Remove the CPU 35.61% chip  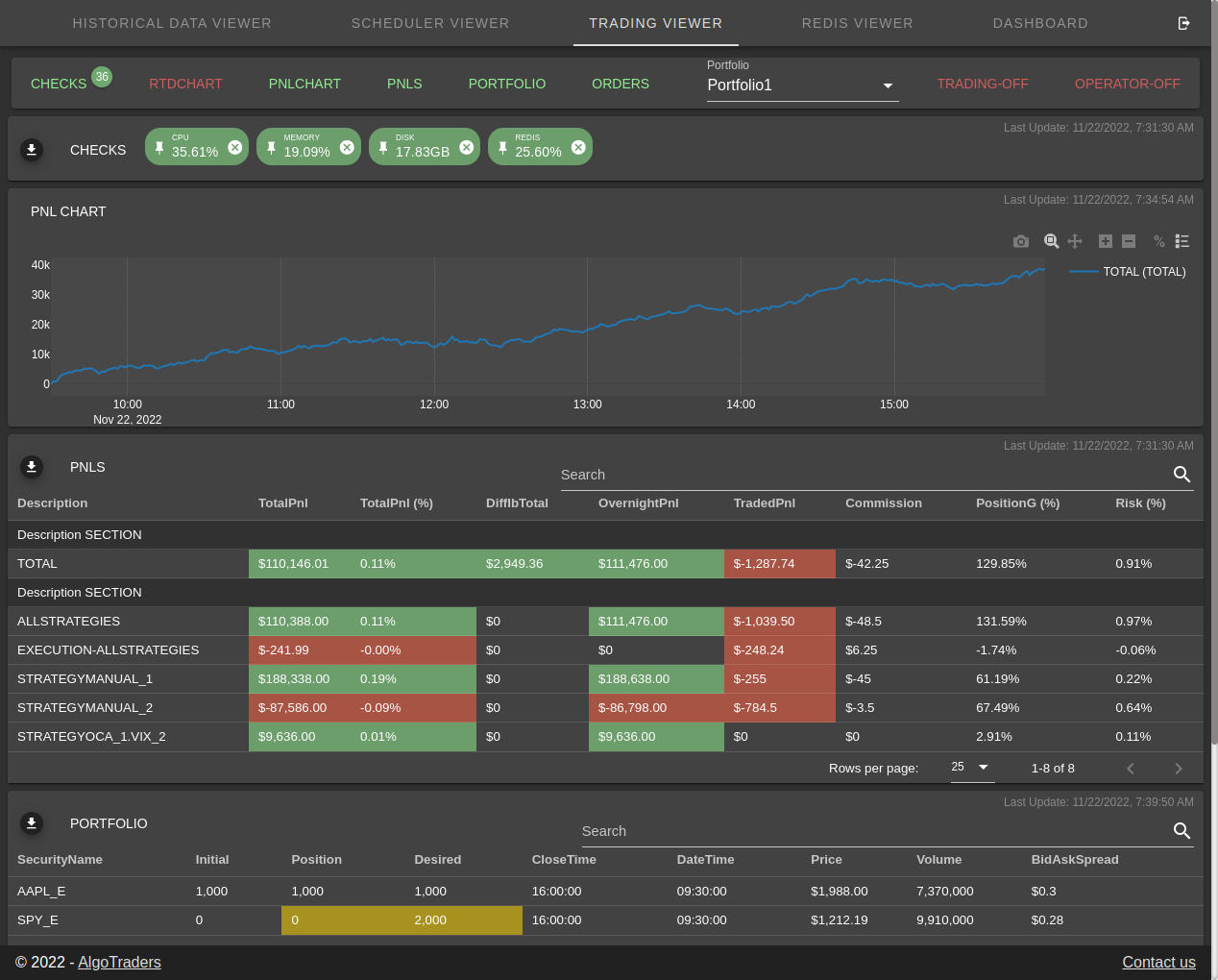click(234, 147)
